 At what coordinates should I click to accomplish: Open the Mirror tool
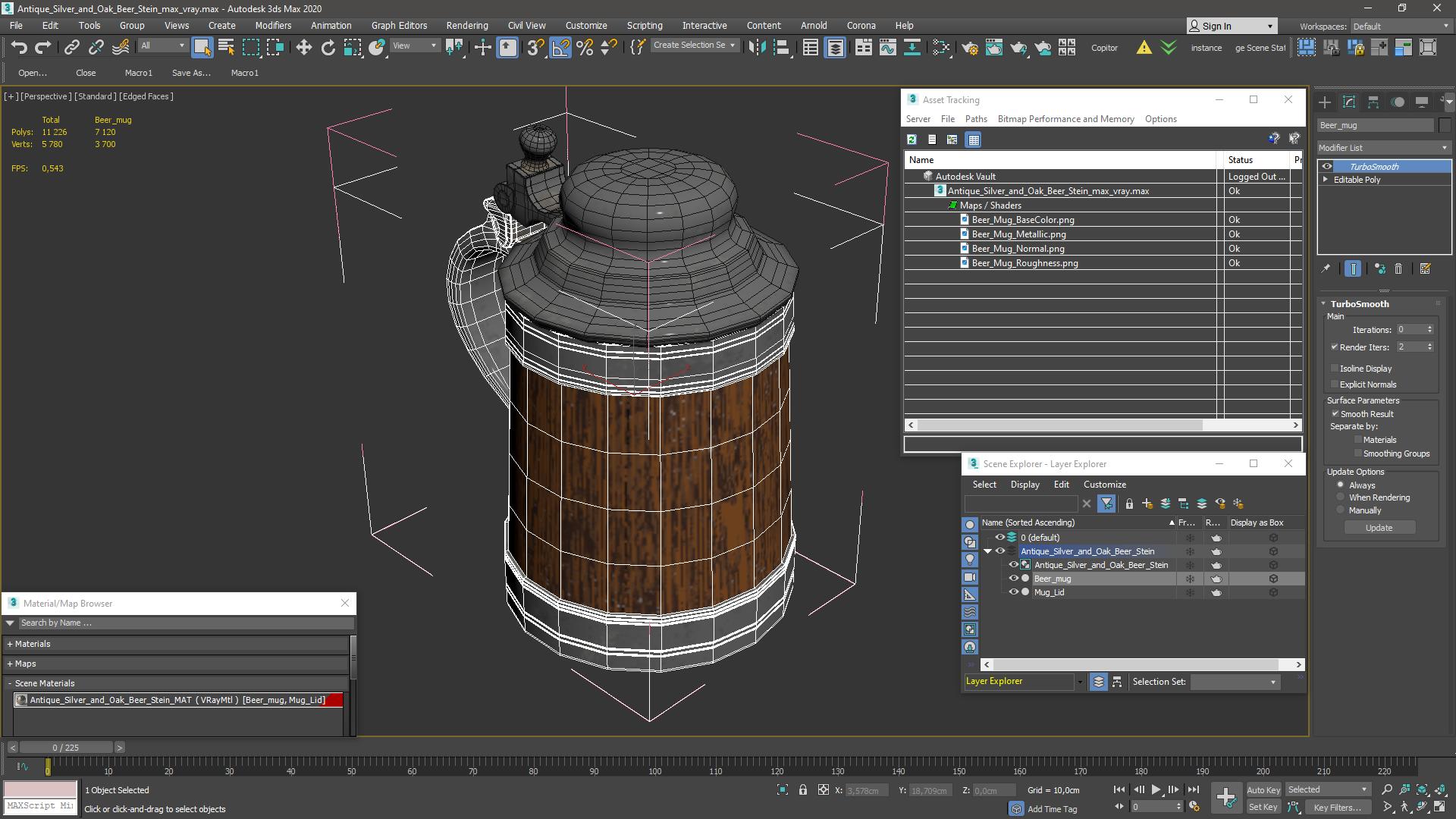point(757,48)
